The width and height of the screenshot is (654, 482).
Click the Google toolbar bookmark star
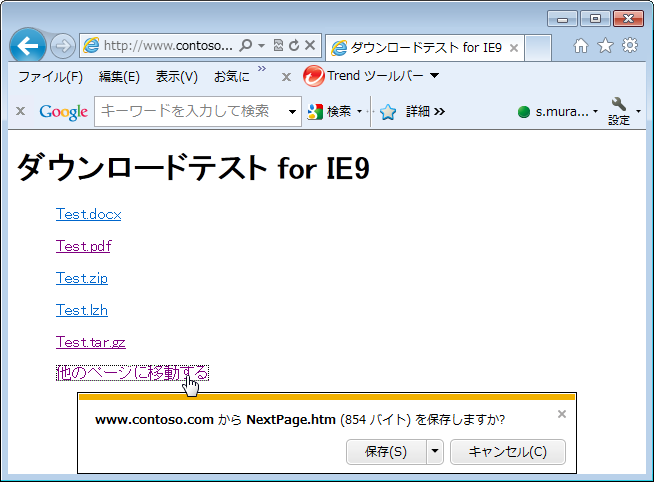(x=388, y=112)
